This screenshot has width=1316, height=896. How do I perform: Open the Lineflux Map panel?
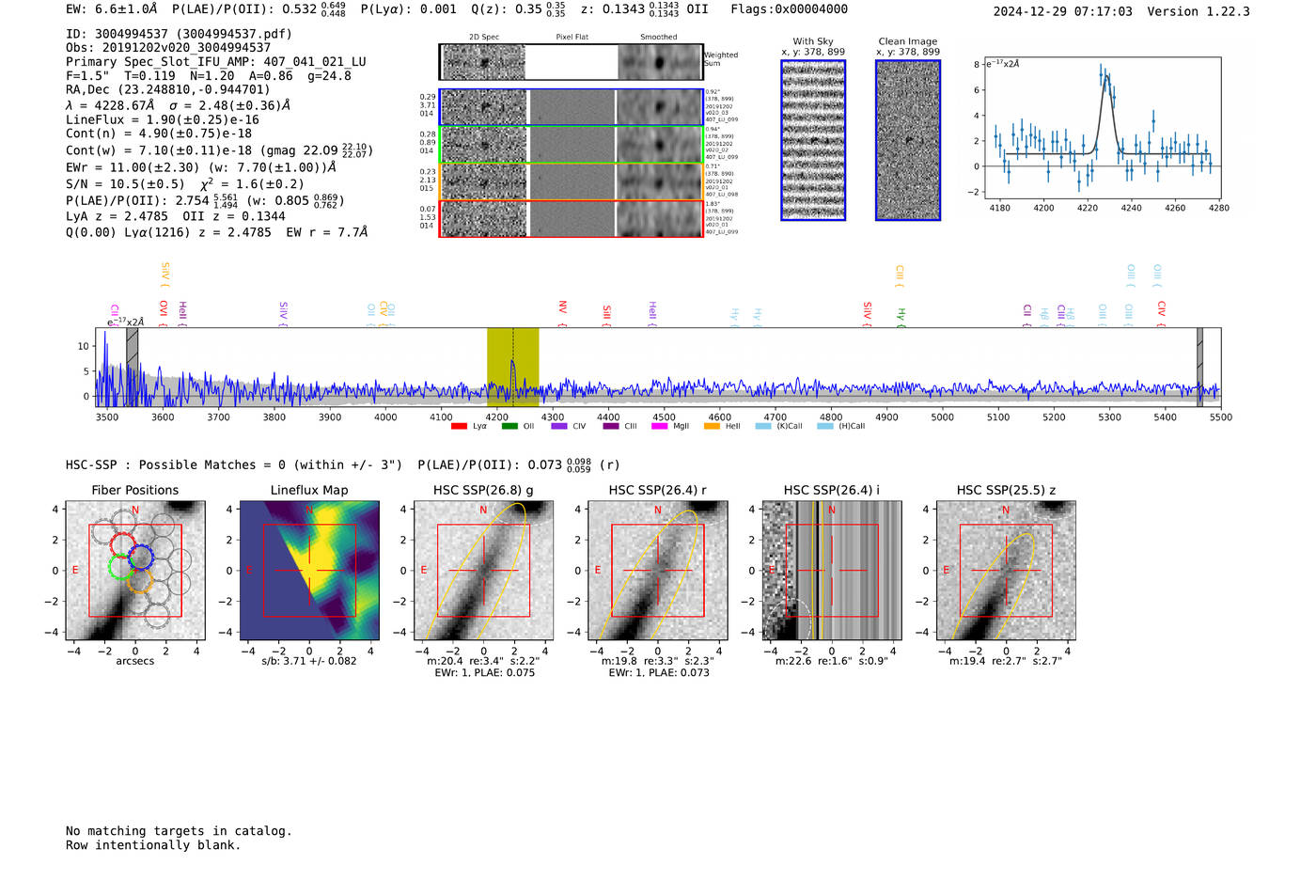(x=309, y=571)
